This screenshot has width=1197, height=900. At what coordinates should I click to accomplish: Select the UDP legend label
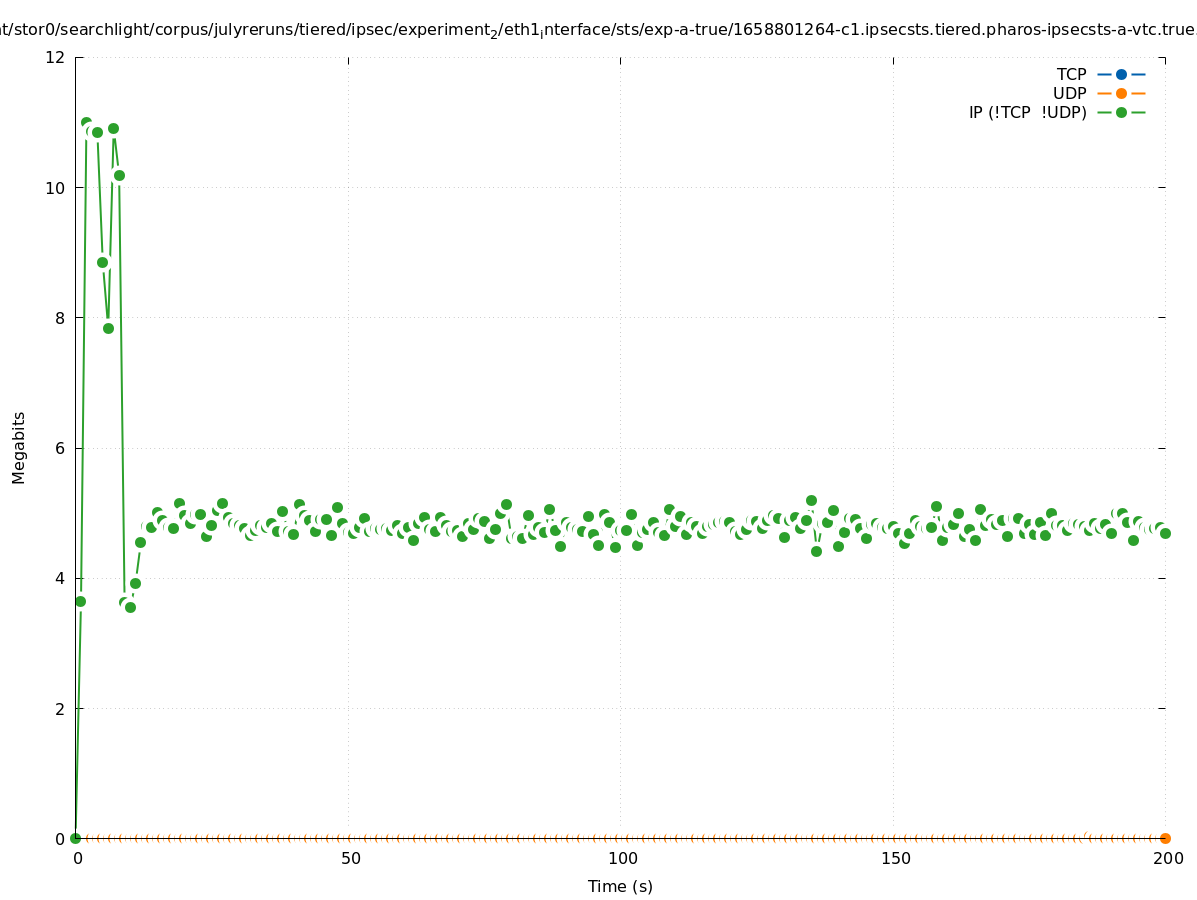1069,93
